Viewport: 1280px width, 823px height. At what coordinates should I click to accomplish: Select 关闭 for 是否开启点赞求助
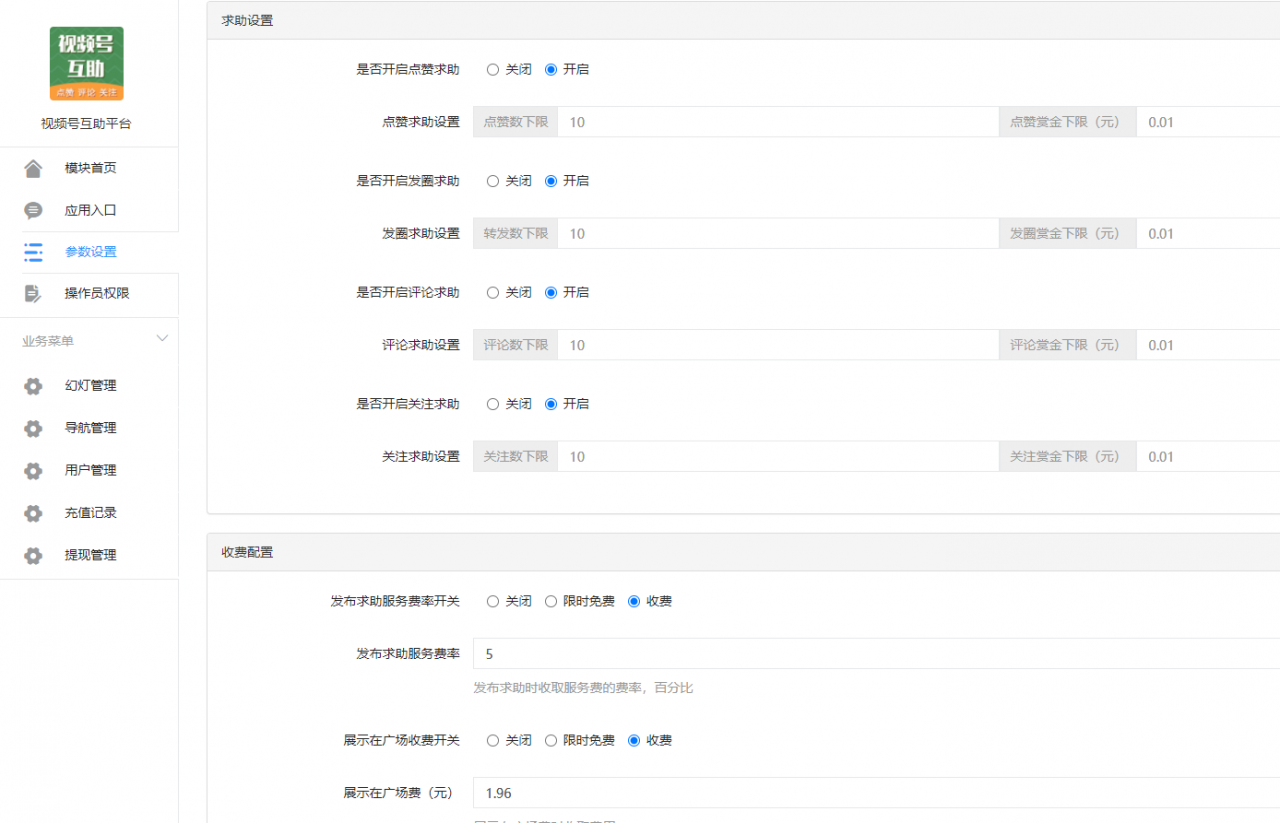(x=493, y=70)
